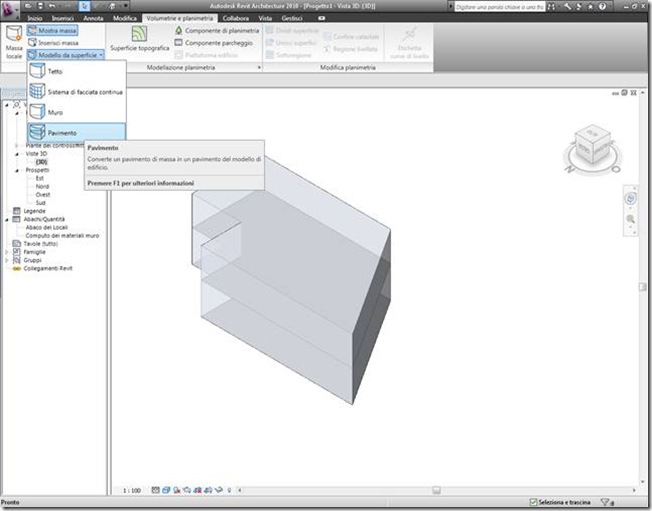Click the Open icon in quick access toolbar

click(29, 6)
